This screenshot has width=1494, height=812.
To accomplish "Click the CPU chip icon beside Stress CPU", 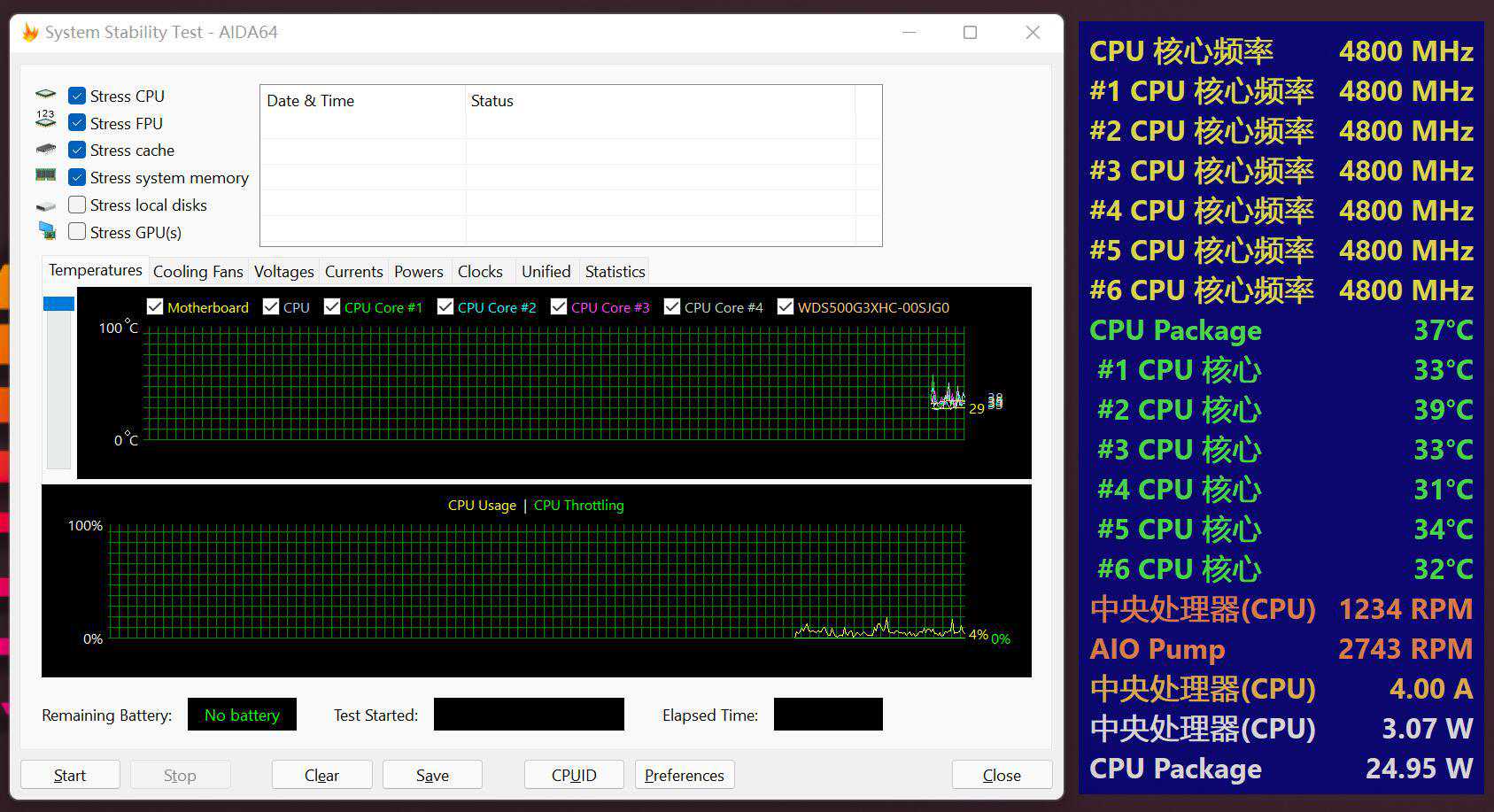I will pyautogui.click(x=46, y=95).
